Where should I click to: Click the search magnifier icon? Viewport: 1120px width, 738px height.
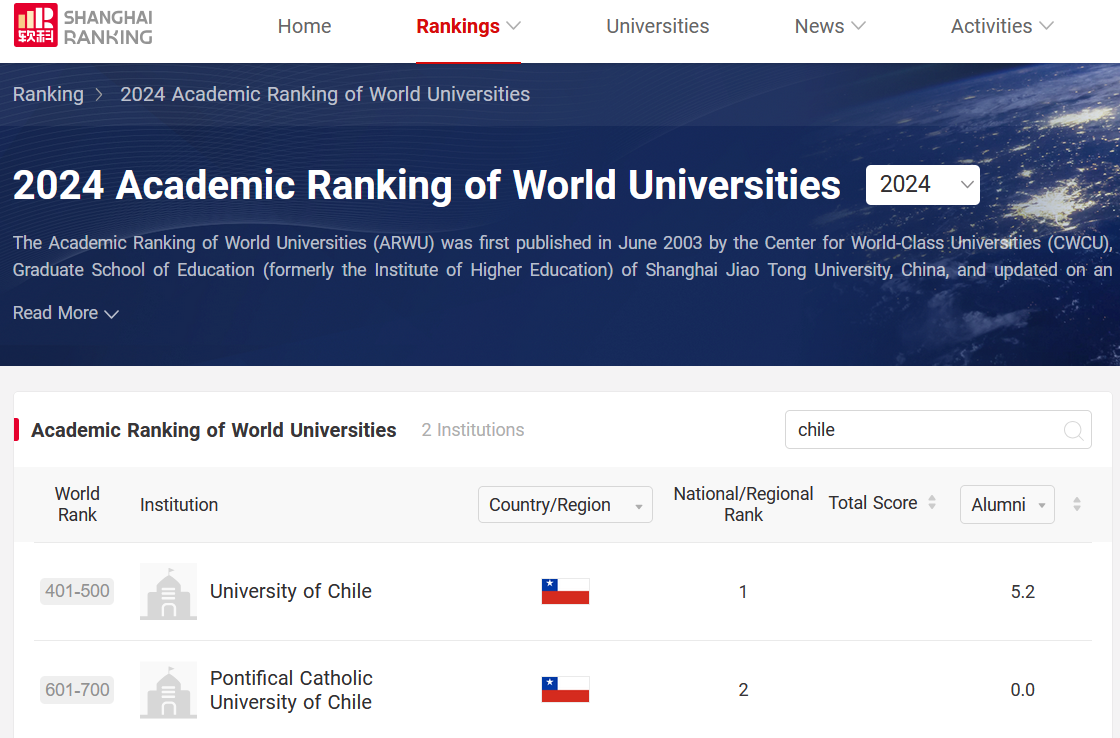tap(1073, 430)
